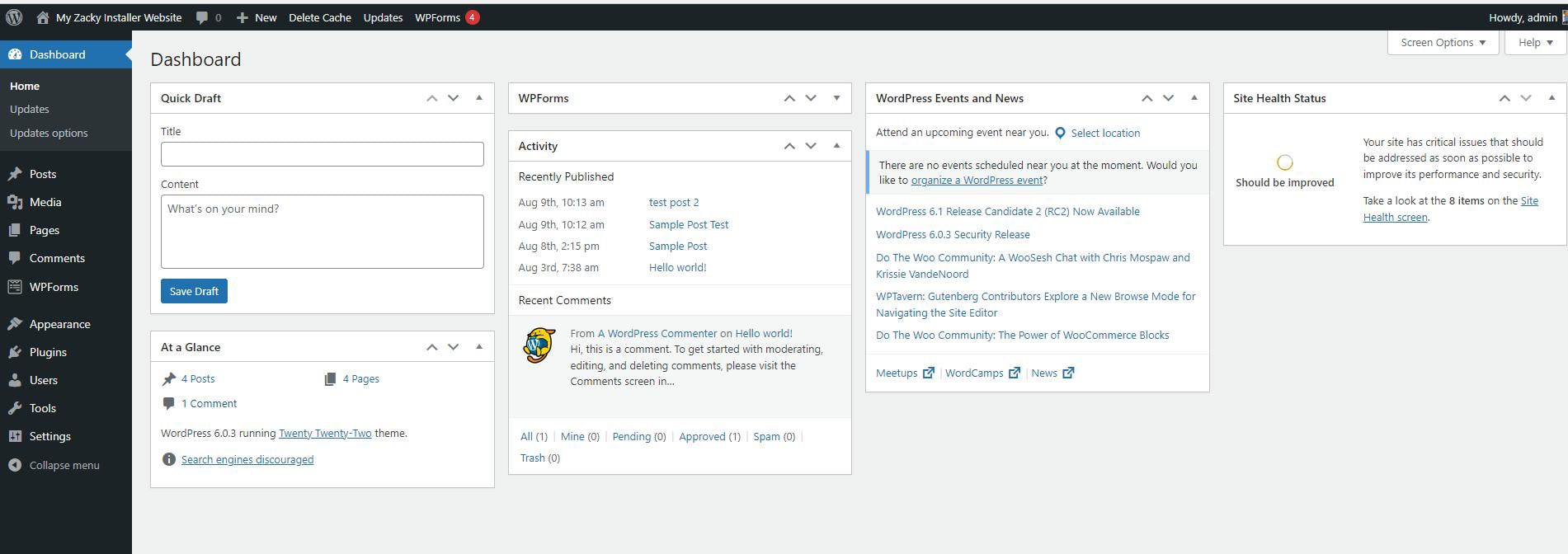Select Home submenu item
This screenshot has height=554, width=1568.
[x=25, y=86]
